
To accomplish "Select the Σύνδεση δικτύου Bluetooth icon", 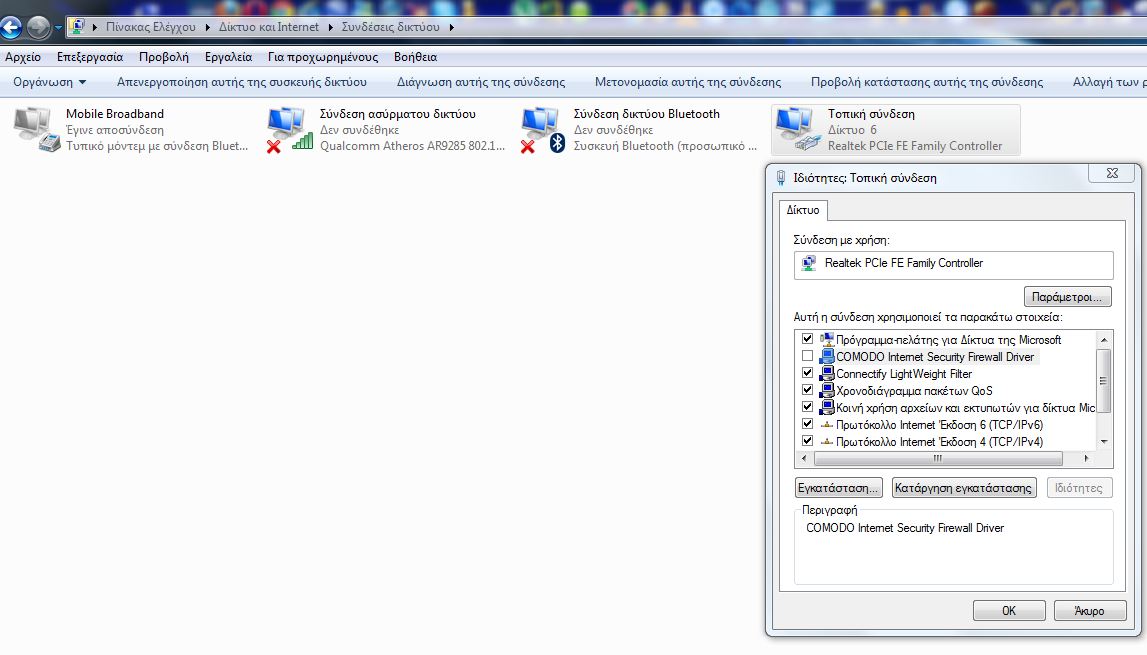I will 544,130.
